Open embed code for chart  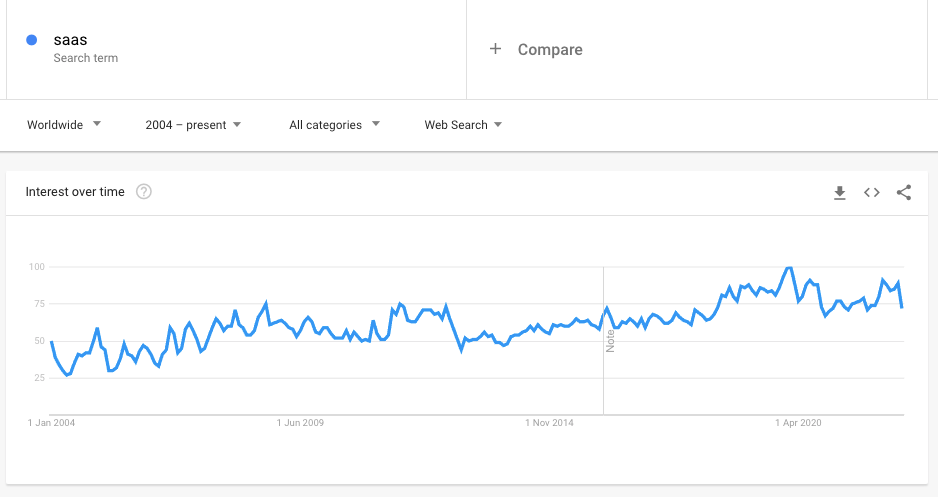click(x=872, y=193)
